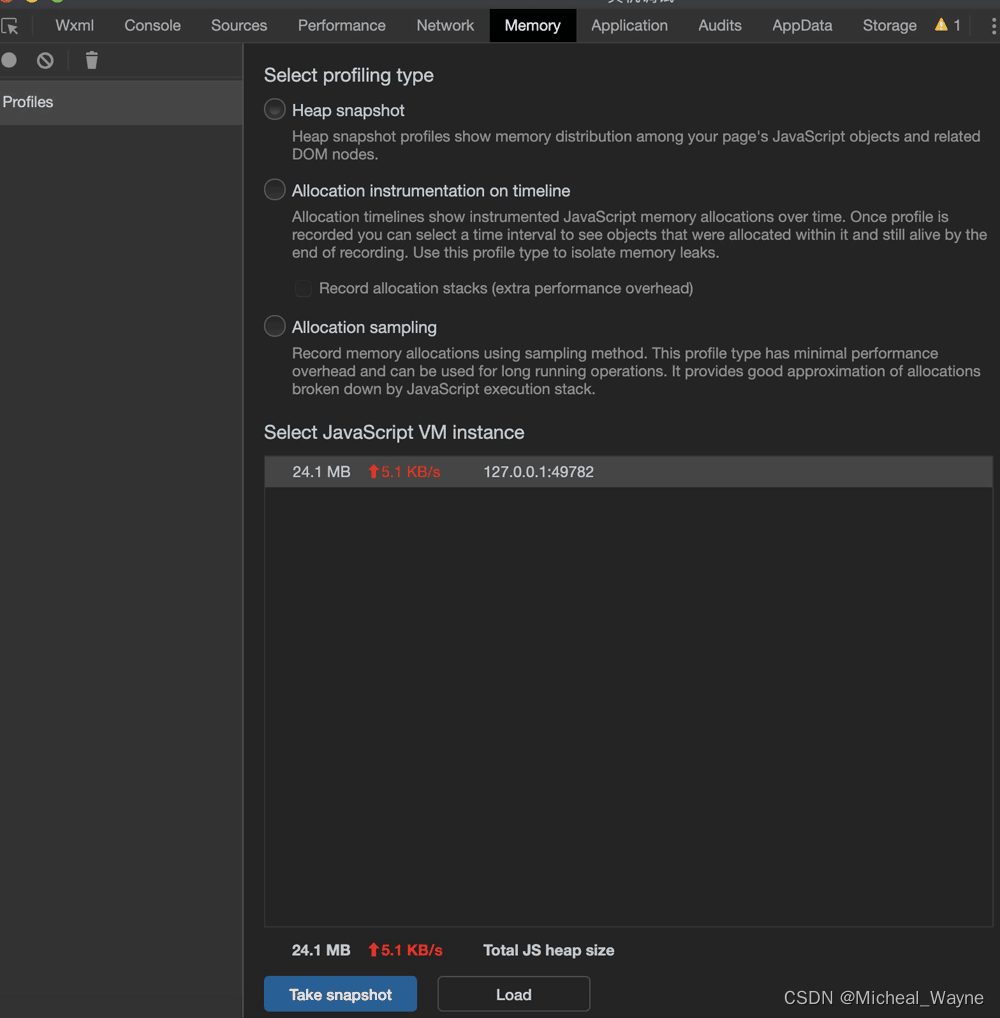Switch to the Network tab
Viewport: 1000px width, 1018px height.
point(445,26)
